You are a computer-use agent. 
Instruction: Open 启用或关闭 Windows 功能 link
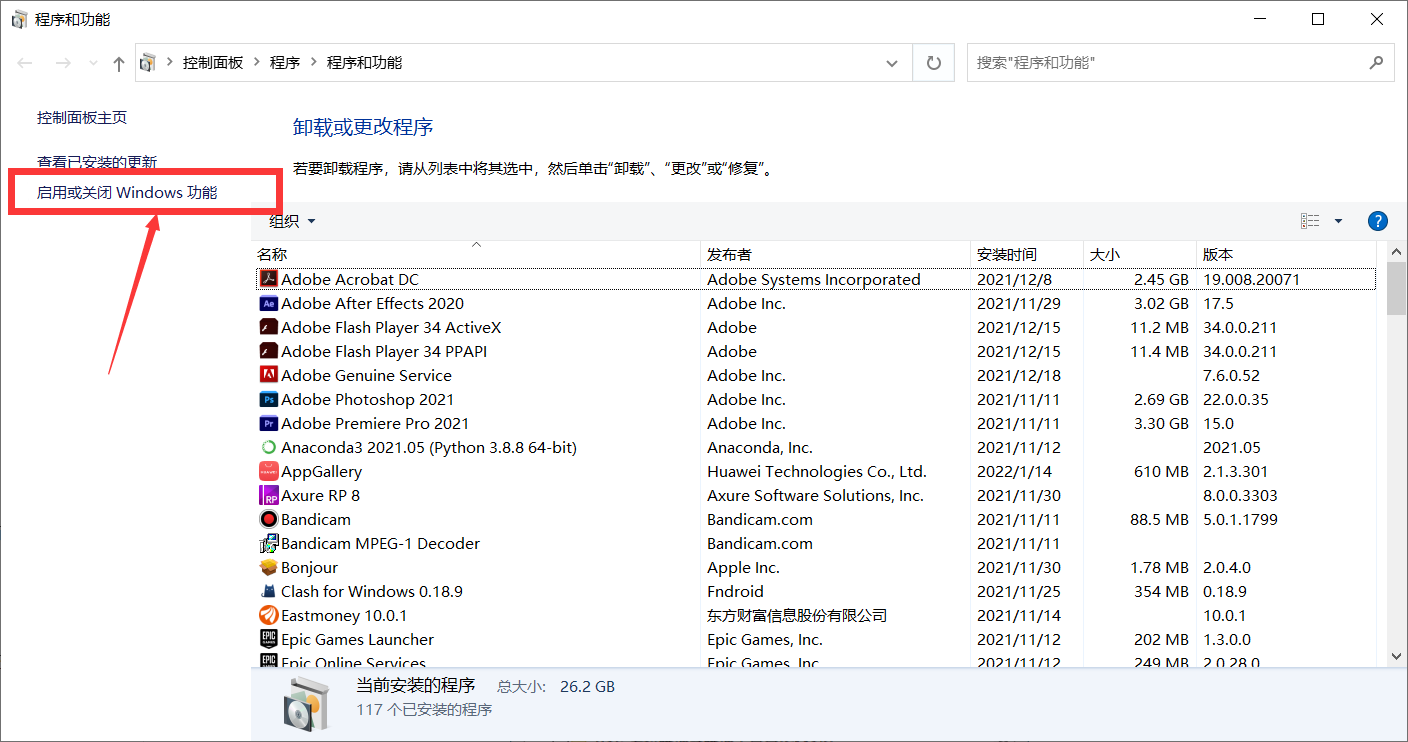[x=127, y=192]
